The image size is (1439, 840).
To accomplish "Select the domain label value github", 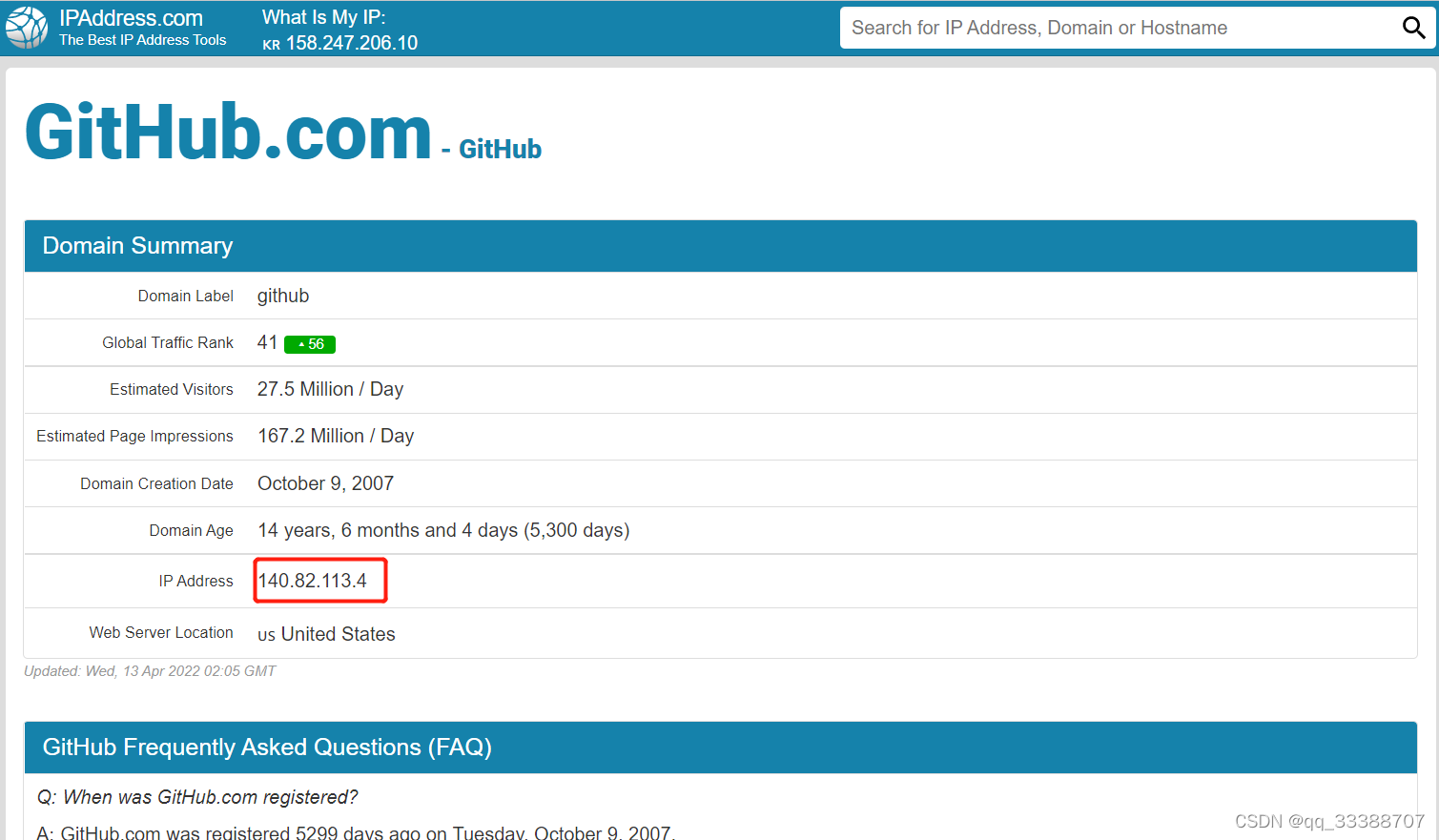I will 283,296.
